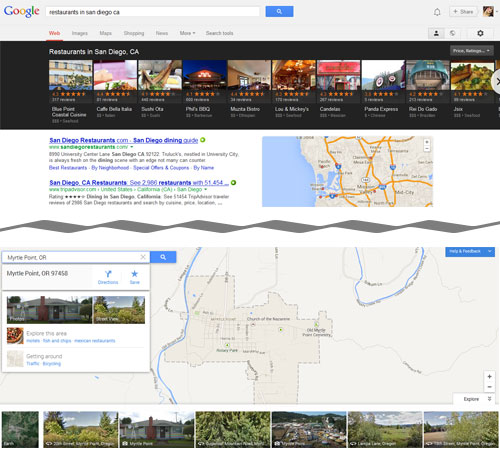Click the Explore button label
The width and height of the screenshot is (500, 450).
[471, 399]
